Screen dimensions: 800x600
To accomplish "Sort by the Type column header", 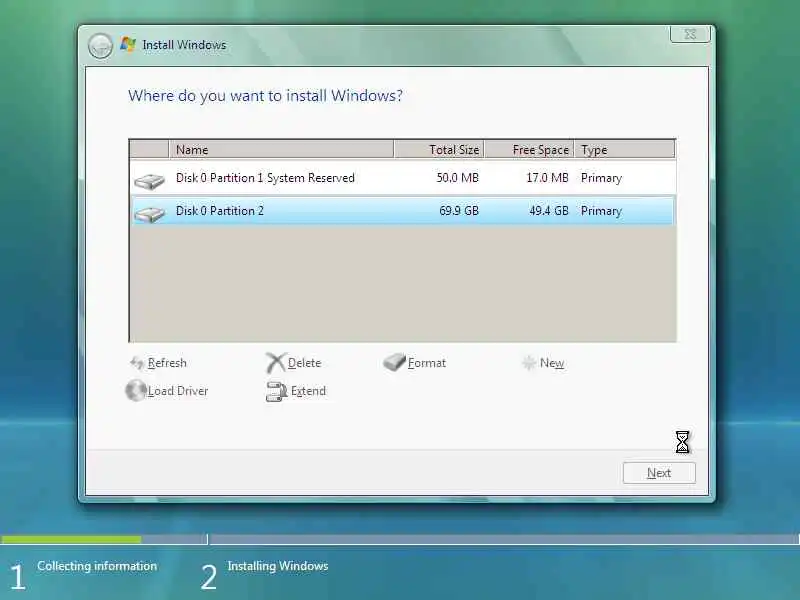I will [x=624, y=149].
